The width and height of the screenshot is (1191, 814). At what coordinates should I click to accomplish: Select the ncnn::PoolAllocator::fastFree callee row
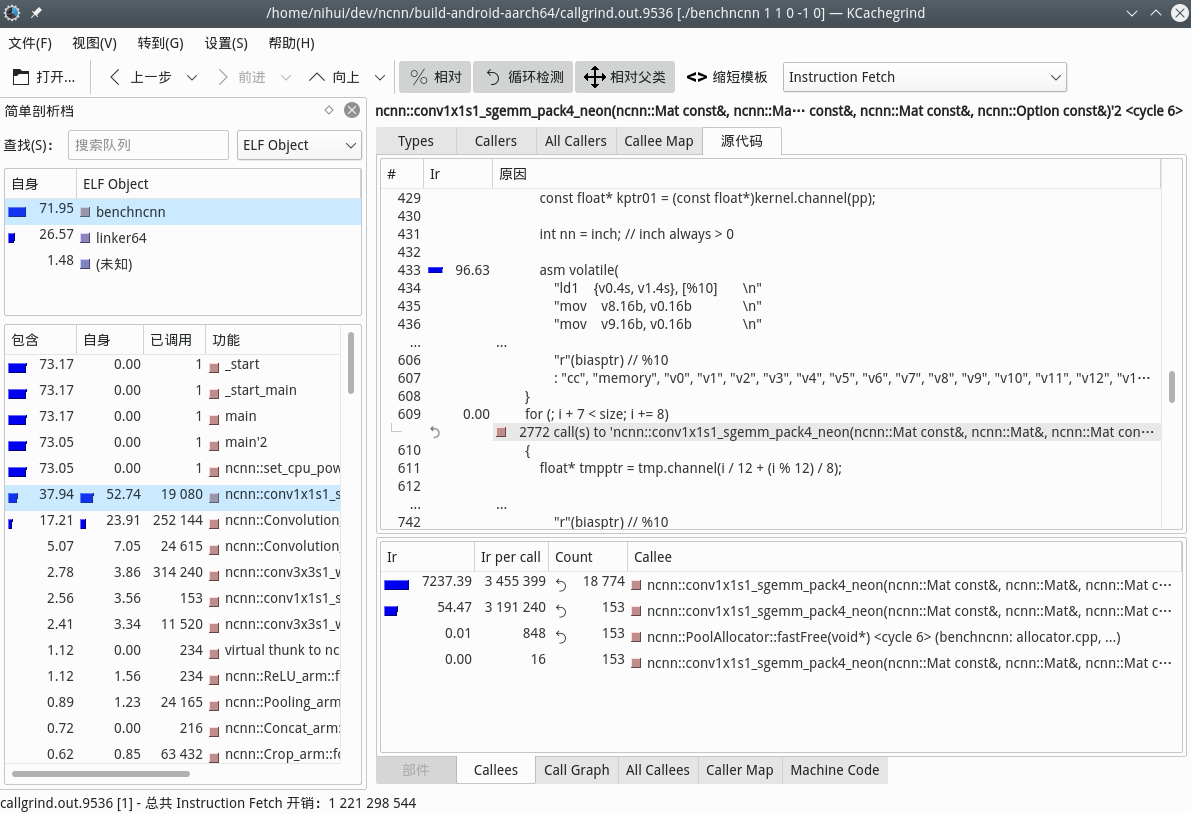(781, 636)
